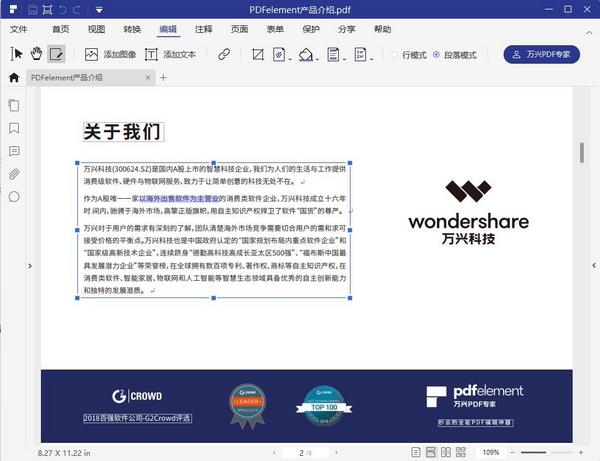Open the 109% zoom level box
The image size is (600, 461).
click(x=491, y=453)
